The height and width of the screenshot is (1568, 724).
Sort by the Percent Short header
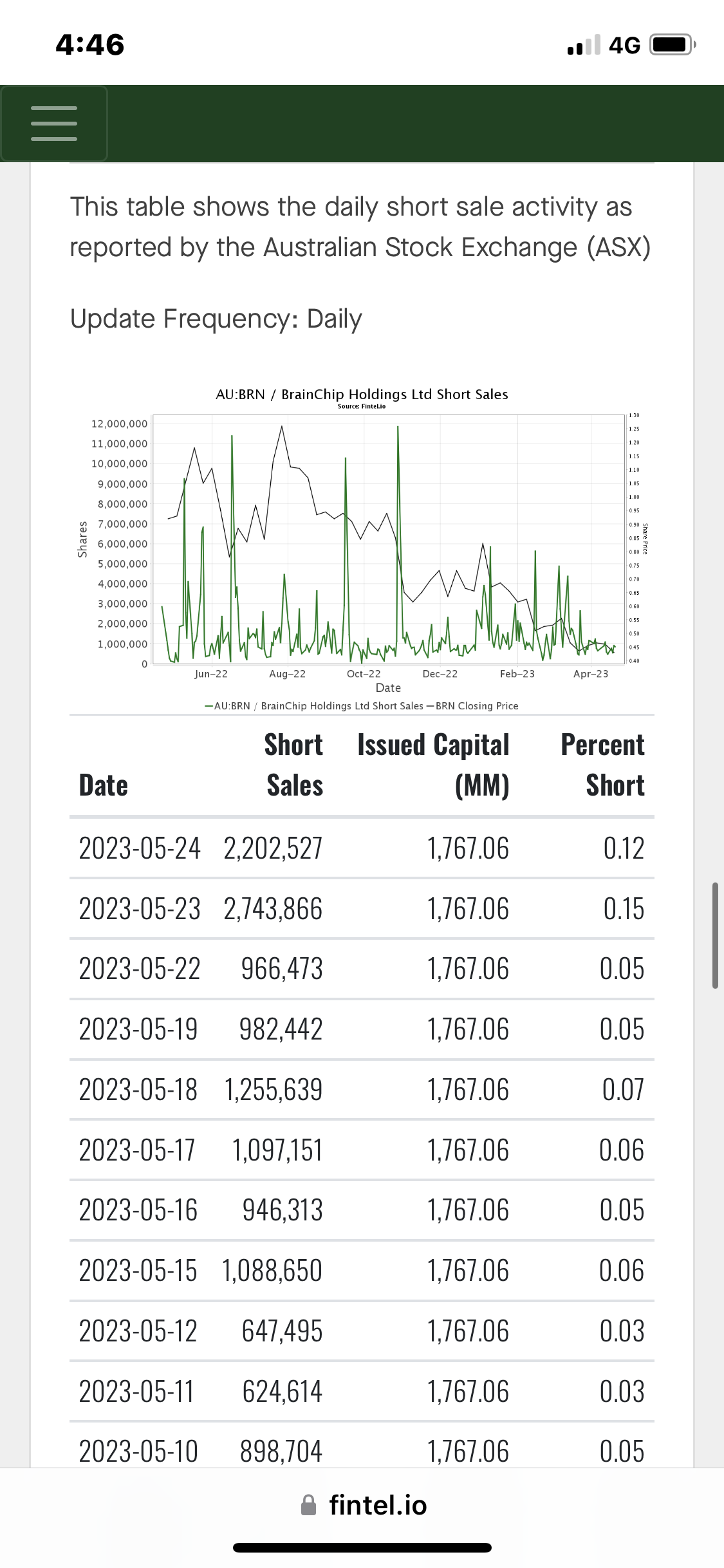click(602, 765)
